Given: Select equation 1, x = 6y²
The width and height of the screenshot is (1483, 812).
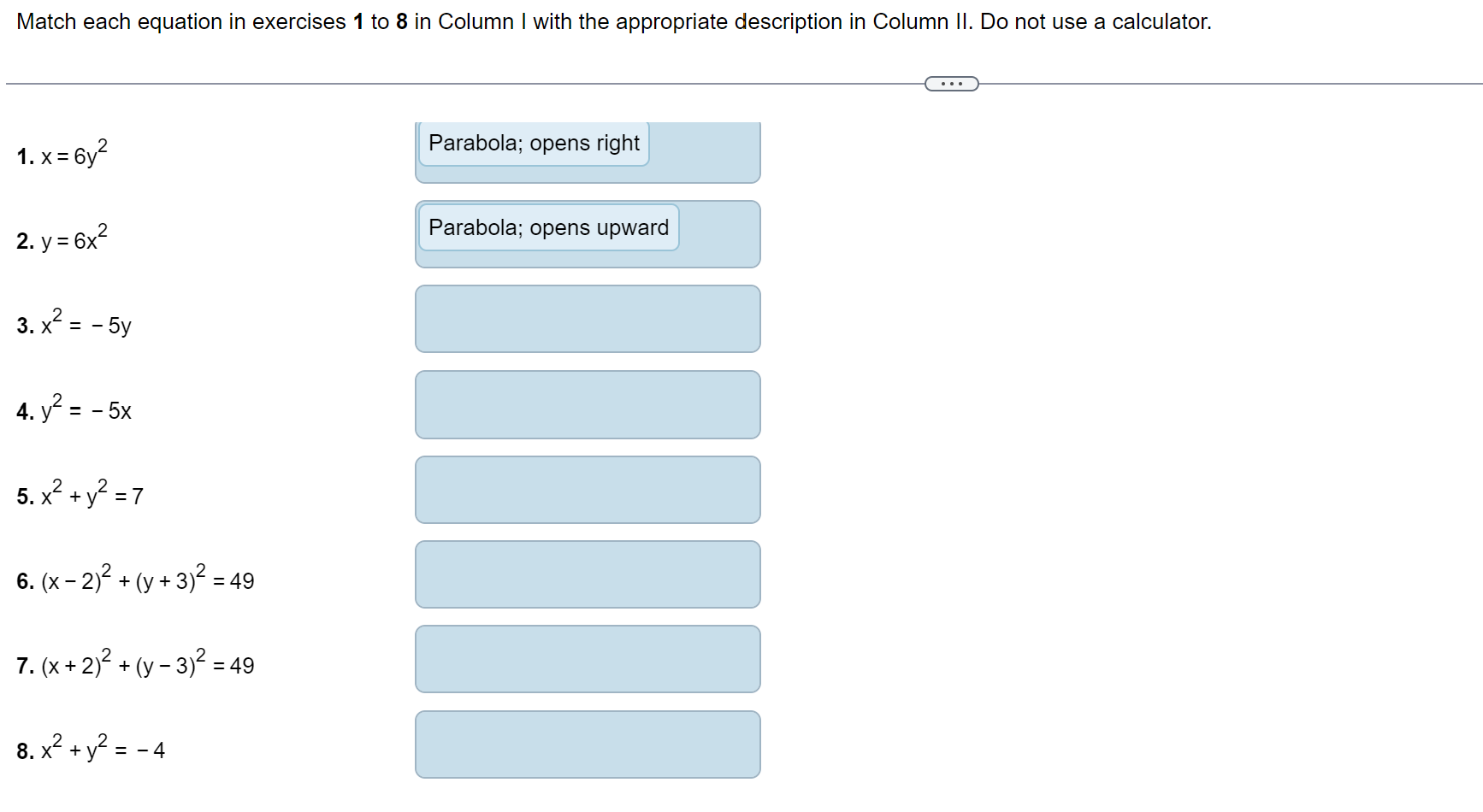Looking at the screenshot, I should click(x=61, y=154).
